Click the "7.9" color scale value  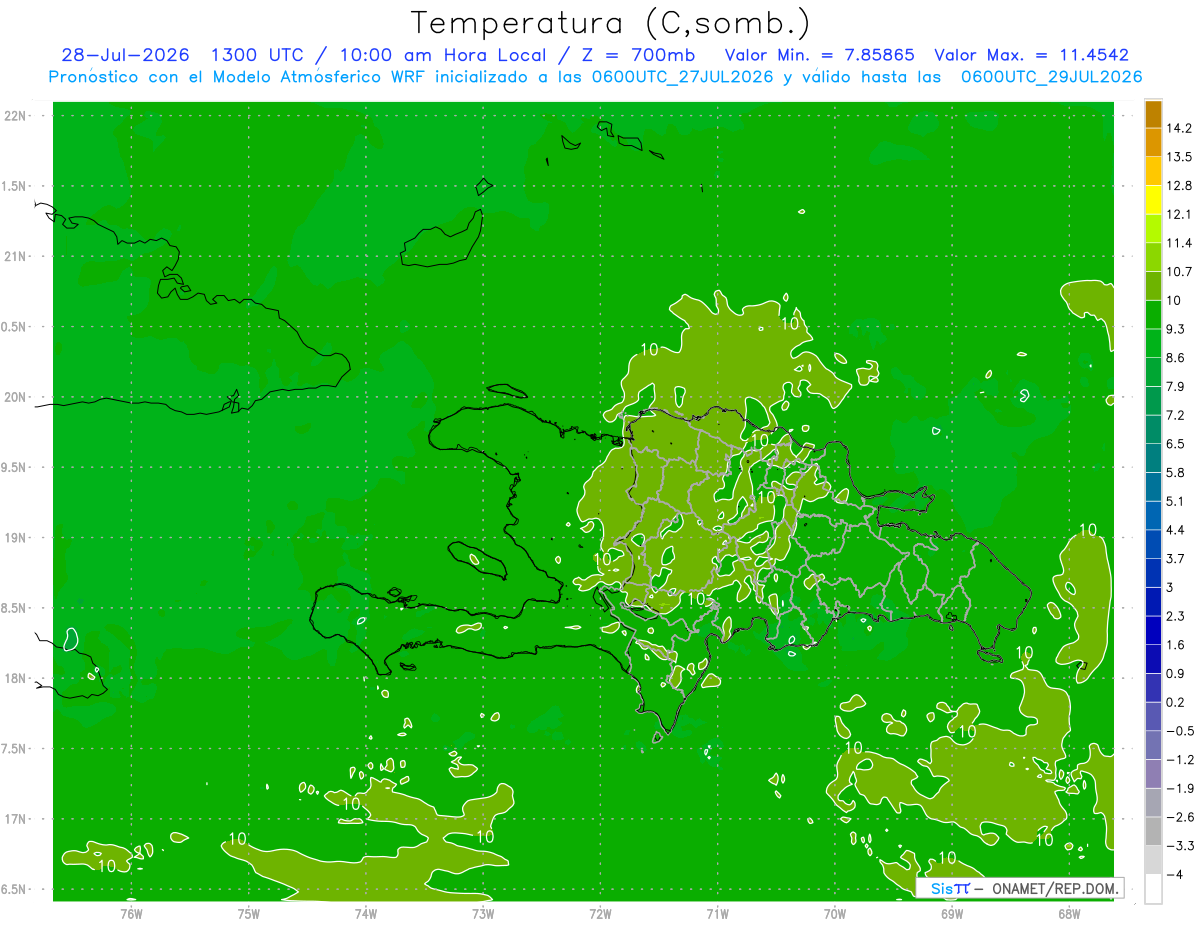1176,386
